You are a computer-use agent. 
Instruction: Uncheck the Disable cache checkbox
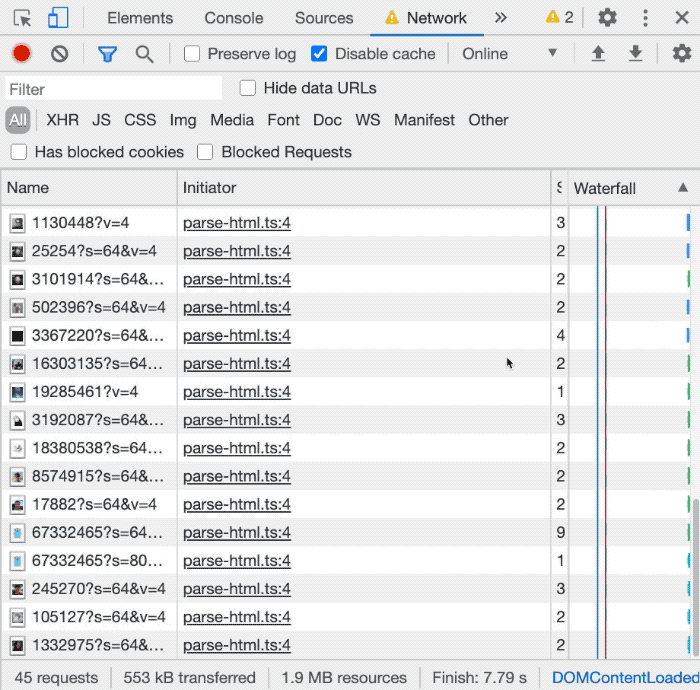(x=319, y=54)
